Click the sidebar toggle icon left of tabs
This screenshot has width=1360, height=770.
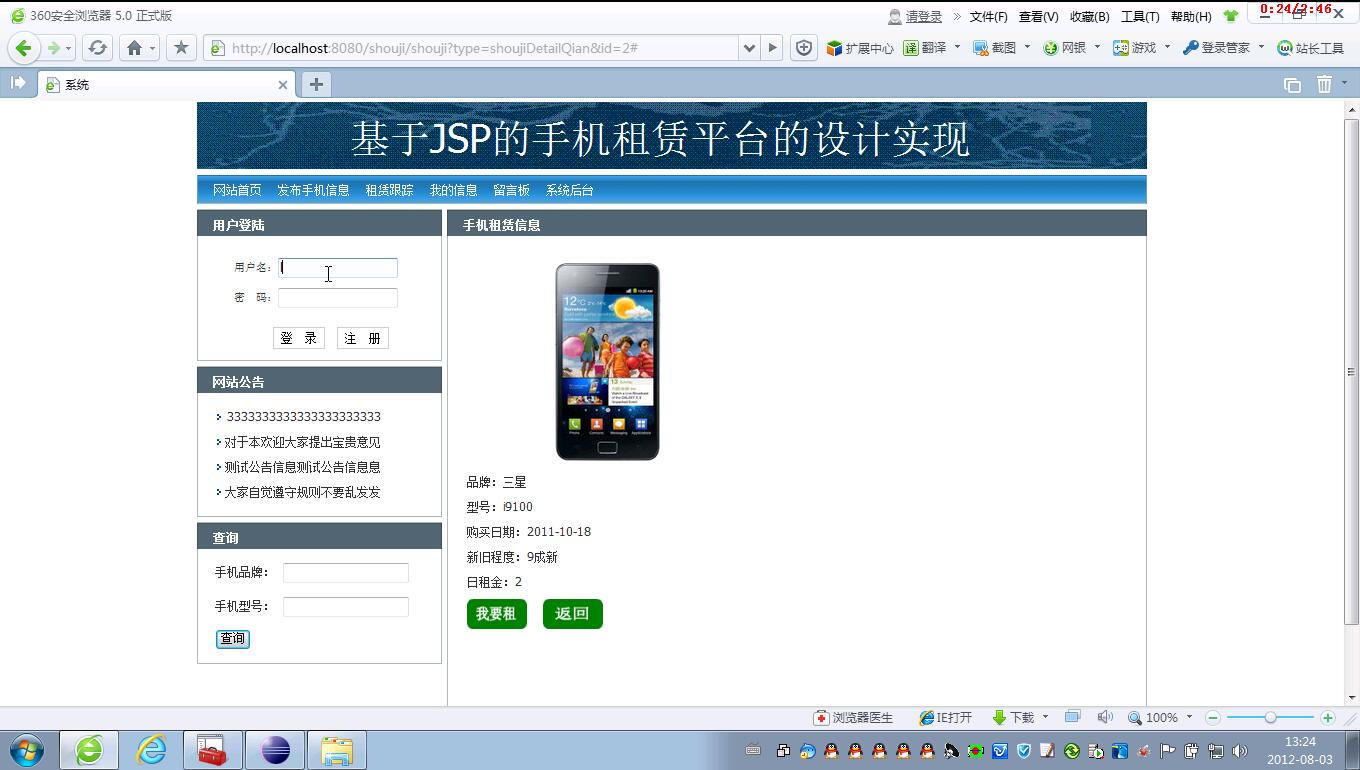point(18,84)
